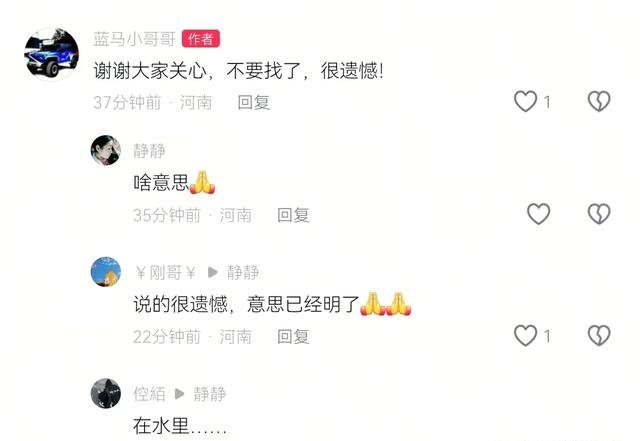Viewport: 640px width, 441px height.
Task: Like 蓝马小哥哥's comment with the heart
Action: pyautogui.click(x=525, y=101)
